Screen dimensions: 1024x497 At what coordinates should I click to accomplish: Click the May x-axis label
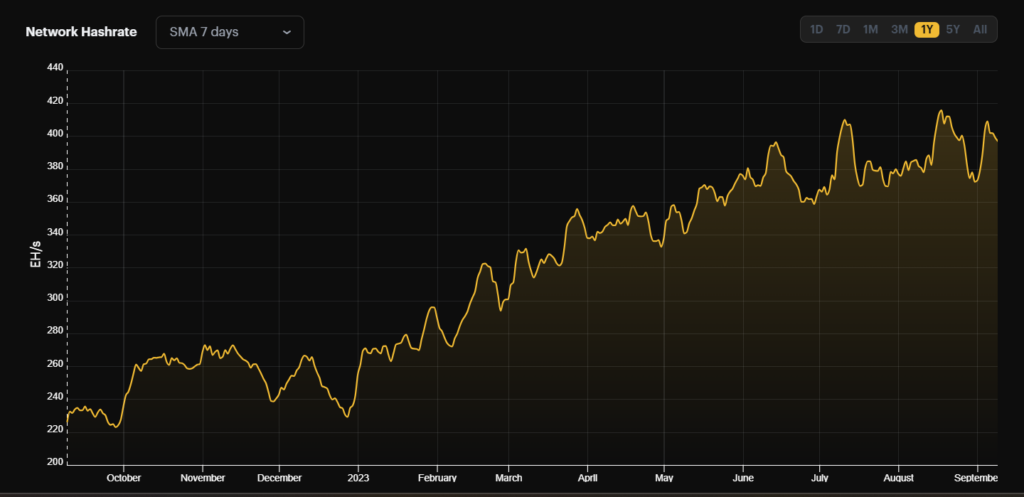(664, 478)
